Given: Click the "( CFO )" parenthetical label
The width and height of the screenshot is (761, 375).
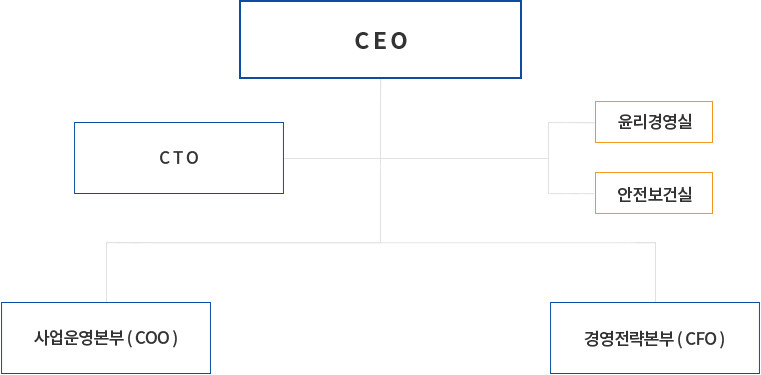Looking at the screenshot, I should [x=701, y=339].
